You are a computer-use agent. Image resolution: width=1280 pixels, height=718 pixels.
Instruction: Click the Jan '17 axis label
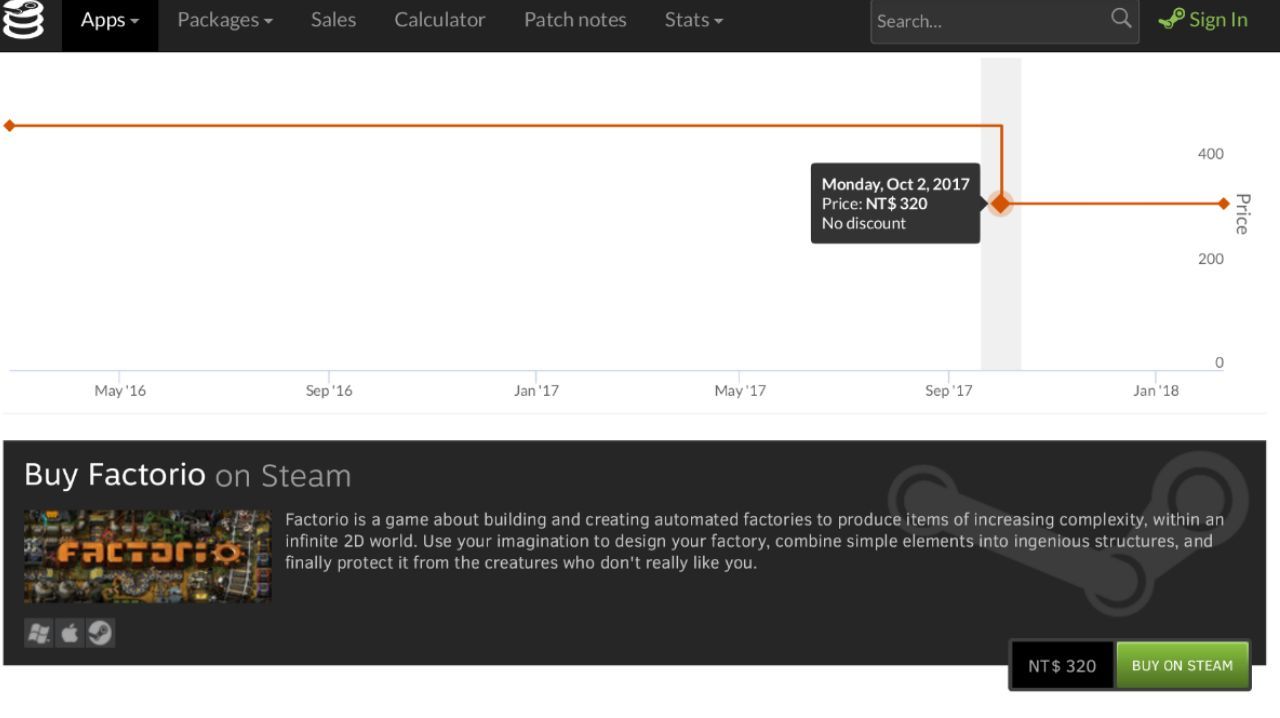pyautogui.click(x=536, y=391)
